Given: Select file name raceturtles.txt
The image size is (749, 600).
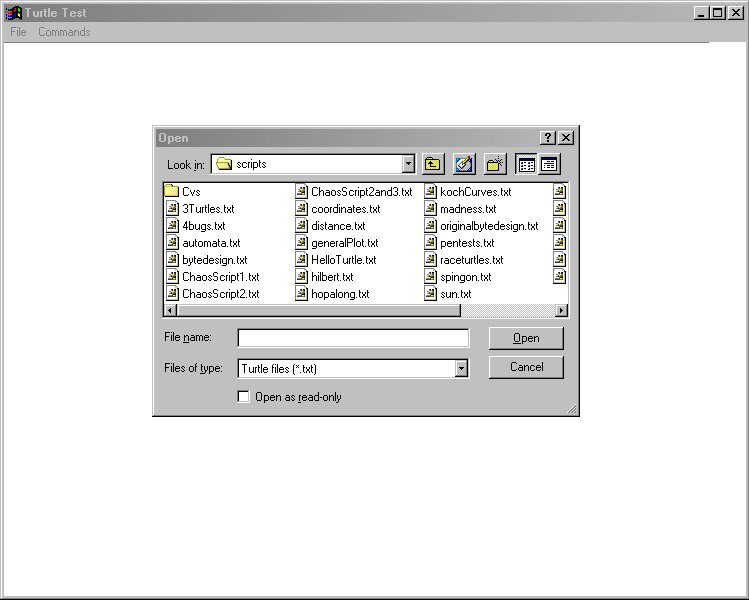Looking at the screenshot, I should click(x=472, y=260).
